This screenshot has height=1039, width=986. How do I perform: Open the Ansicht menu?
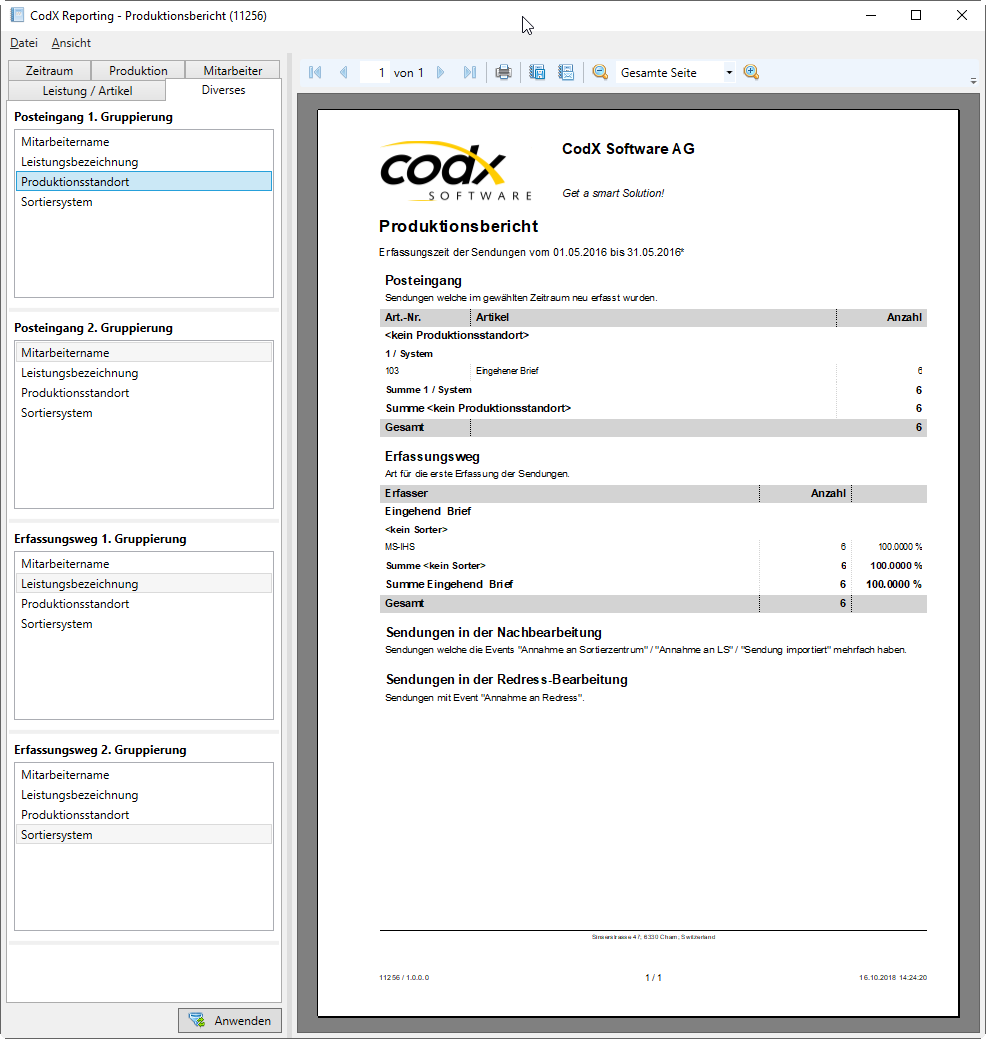pos(71,43)
